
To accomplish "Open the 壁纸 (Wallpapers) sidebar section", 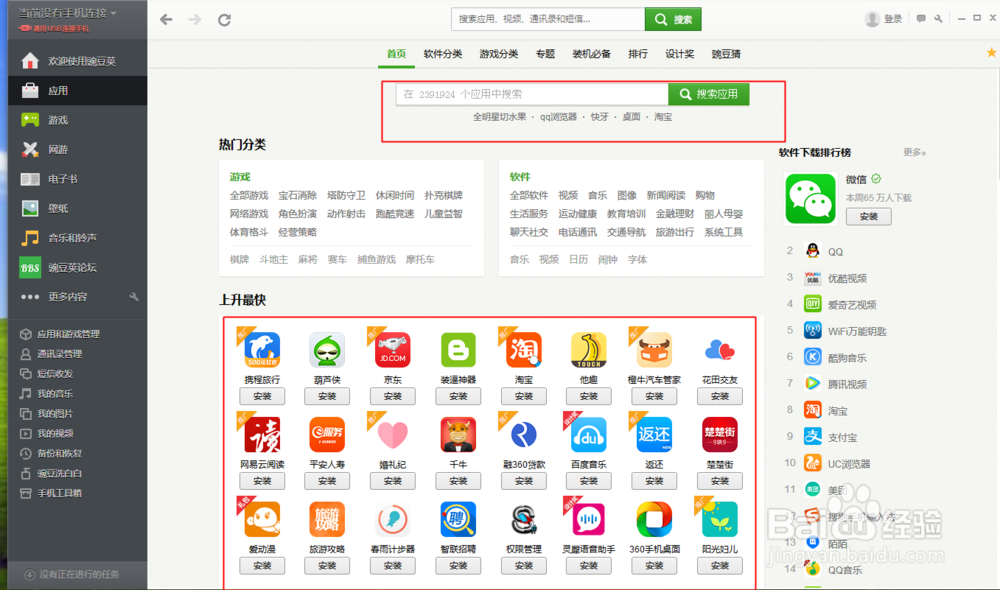I will tap(60, 208).
